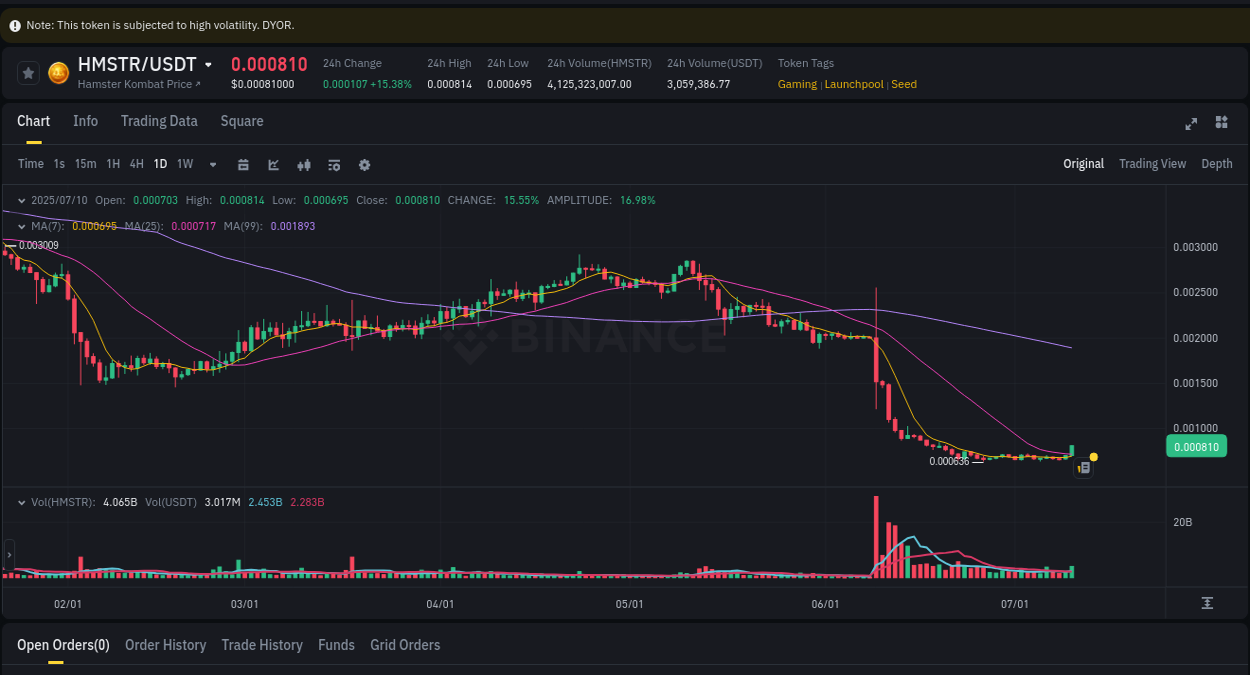This screenshot has width=1250, height=675.
Task: Switch to the Trading Data tab
Action: [159, 121]
